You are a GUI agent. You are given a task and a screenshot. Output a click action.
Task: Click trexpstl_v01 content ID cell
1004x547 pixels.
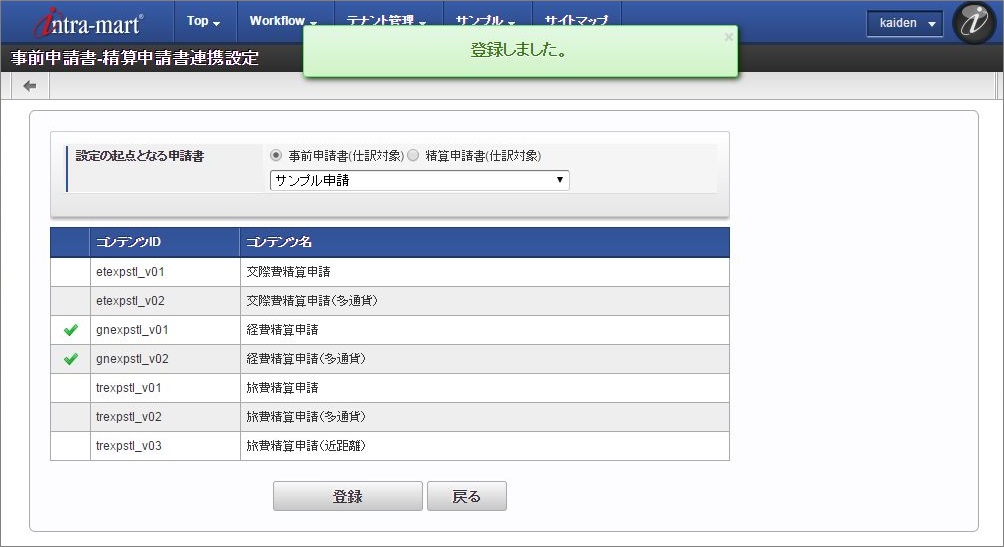click(x=165, y=388)
